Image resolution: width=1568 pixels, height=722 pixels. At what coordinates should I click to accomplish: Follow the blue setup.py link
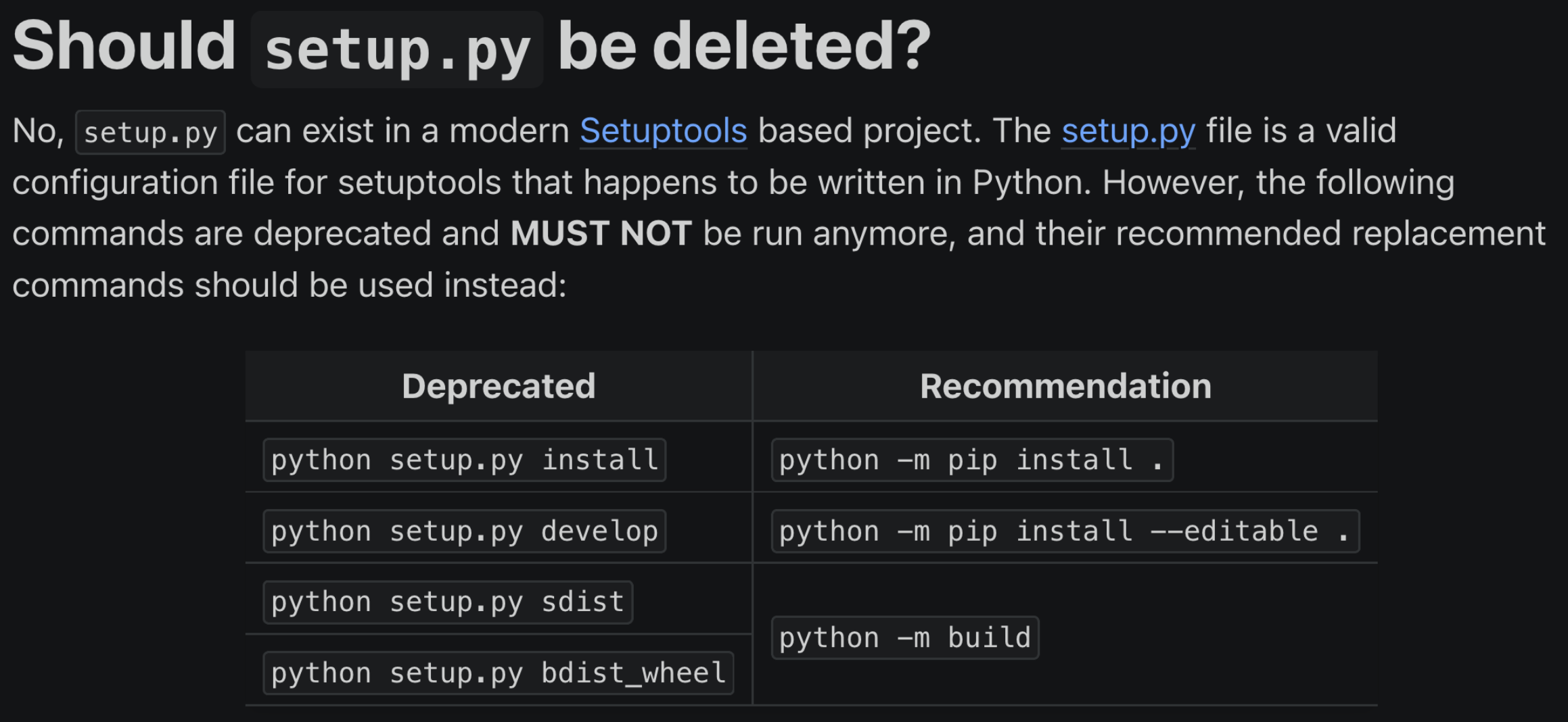click(1128, 131)
